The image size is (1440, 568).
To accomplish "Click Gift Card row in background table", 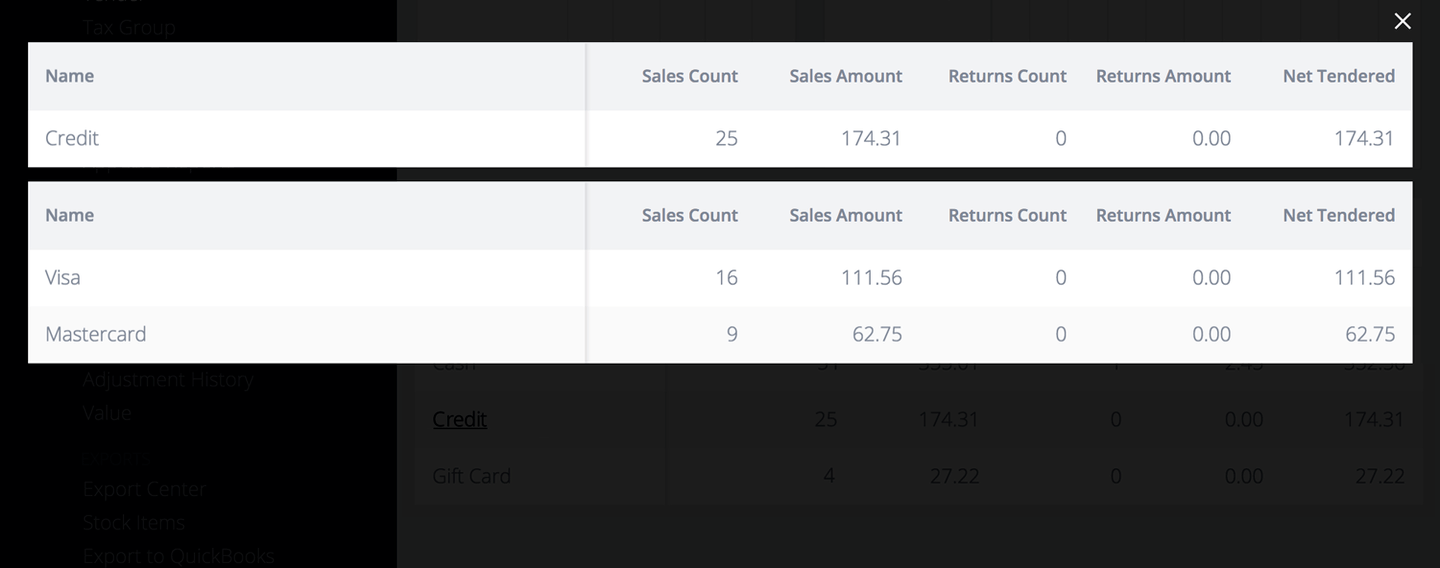I will (471, 476).
